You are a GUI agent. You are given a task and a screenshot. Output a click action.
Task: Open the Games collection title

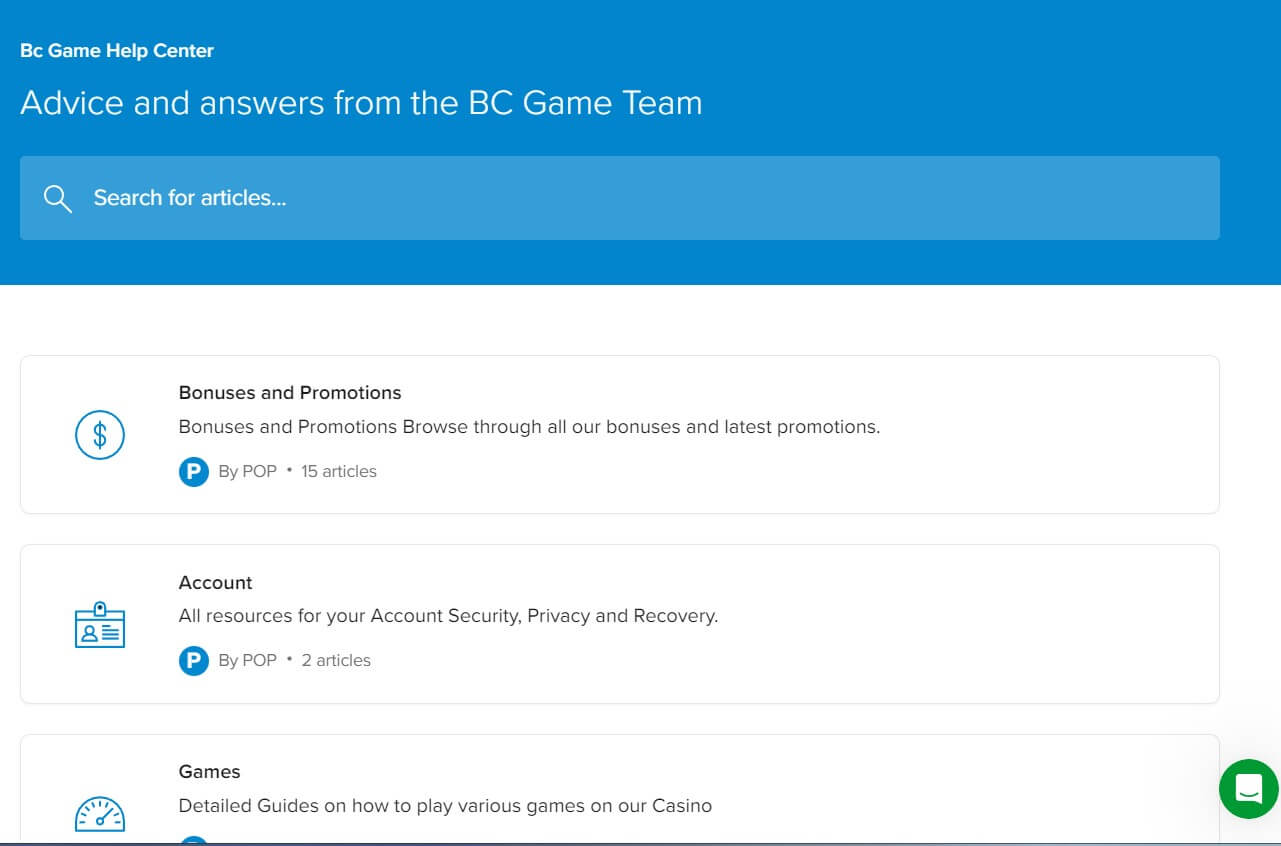pos(210,771)
